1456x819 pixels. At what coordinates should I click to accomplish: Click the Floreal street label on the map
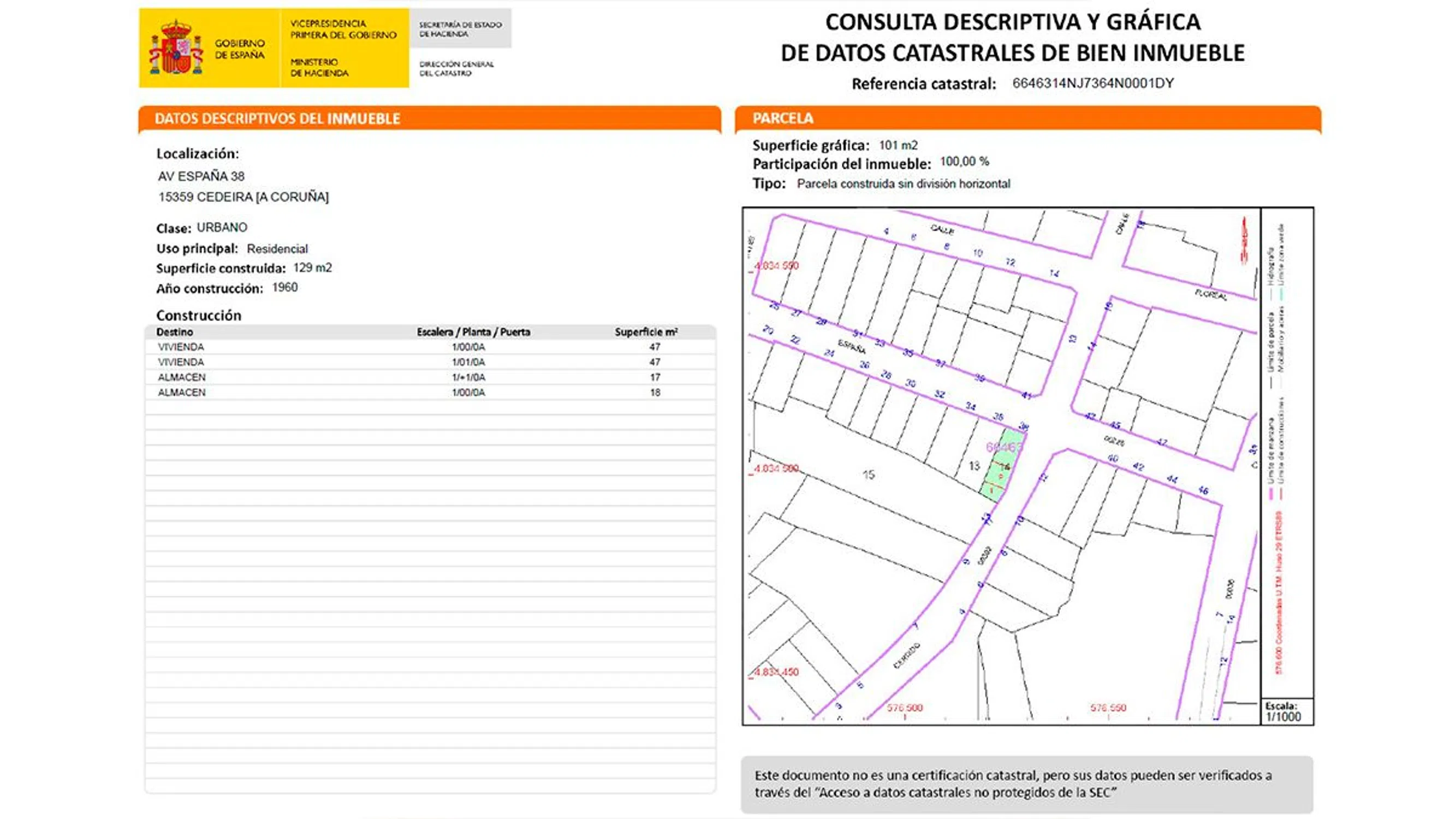tap(1211, 294)
